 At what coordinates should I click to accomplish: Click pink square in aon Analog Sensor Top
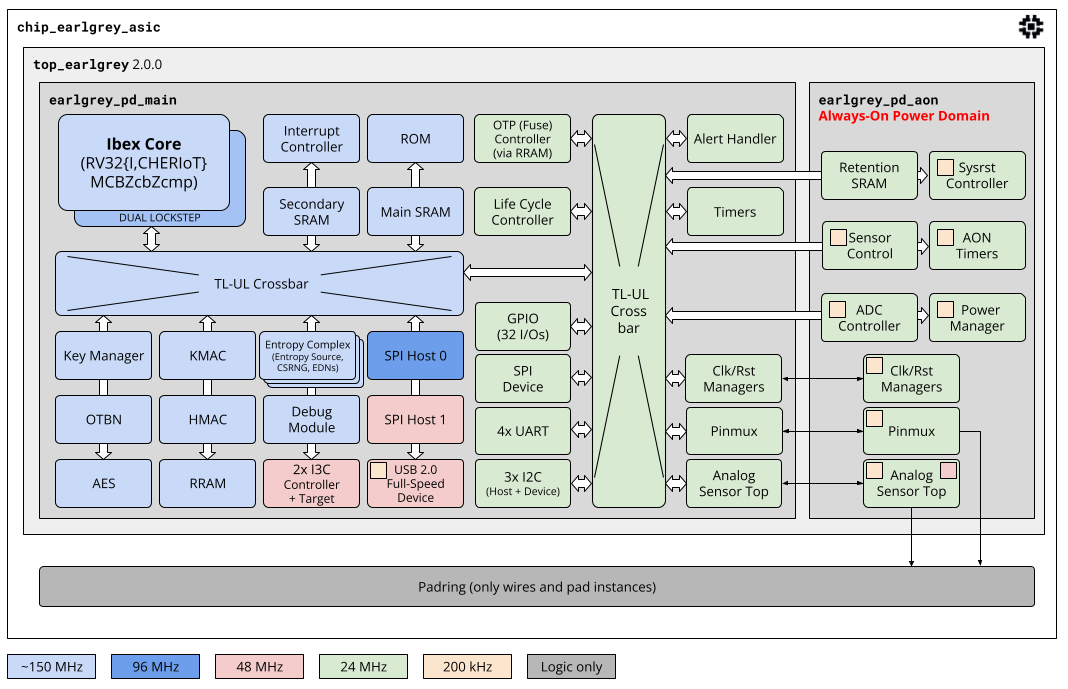[x=949, y=470]
